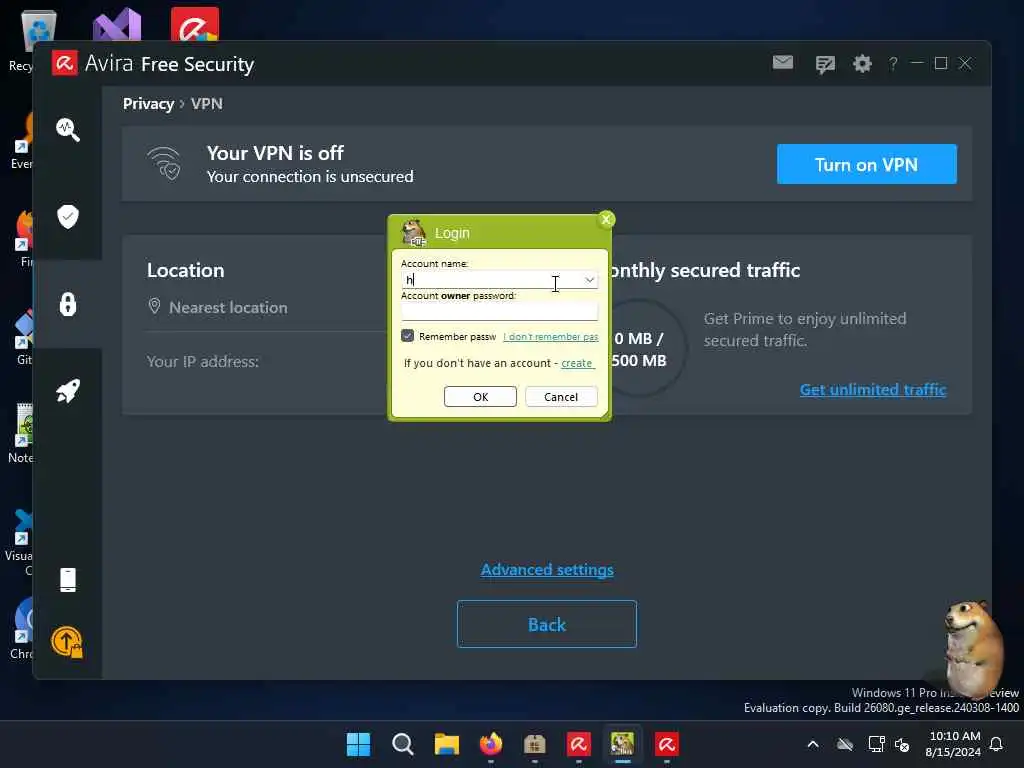Open the Get unlimited traffic link

coord(873,390)
